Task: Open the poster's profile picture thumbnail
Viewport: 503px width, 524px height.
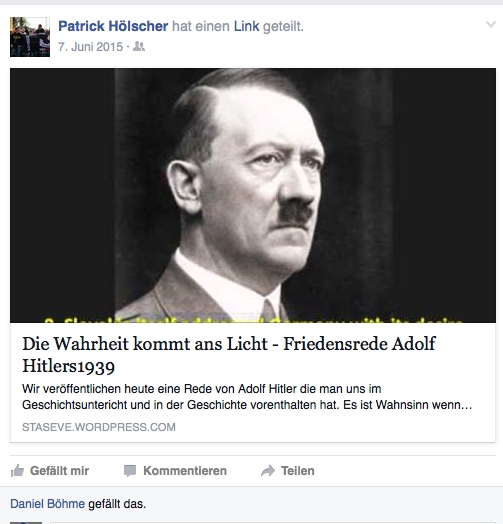Action: tap(30, 37)
